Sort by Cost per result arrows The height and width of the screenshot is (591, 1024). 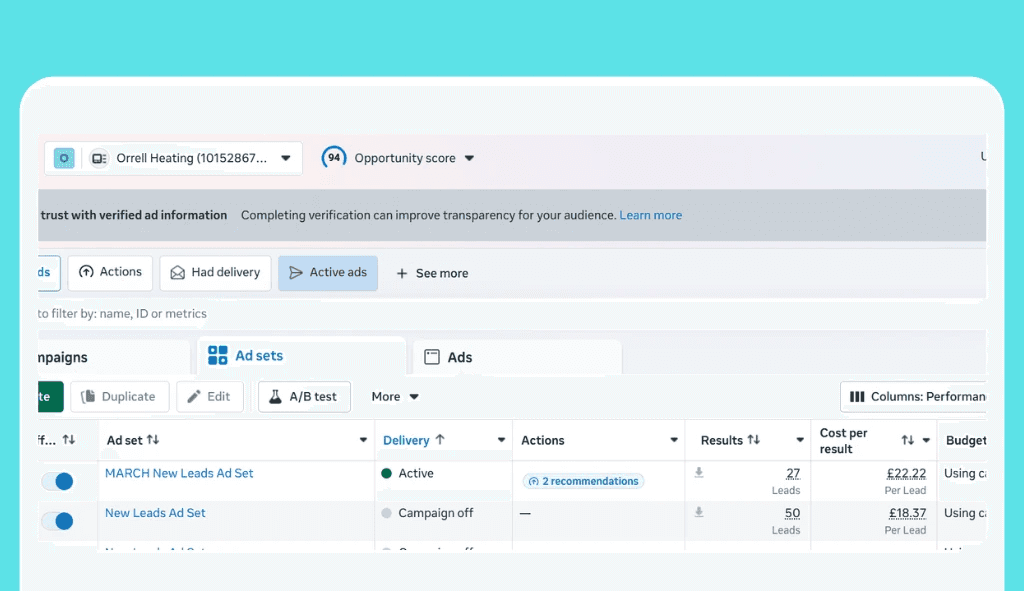(x=908, y=440)
